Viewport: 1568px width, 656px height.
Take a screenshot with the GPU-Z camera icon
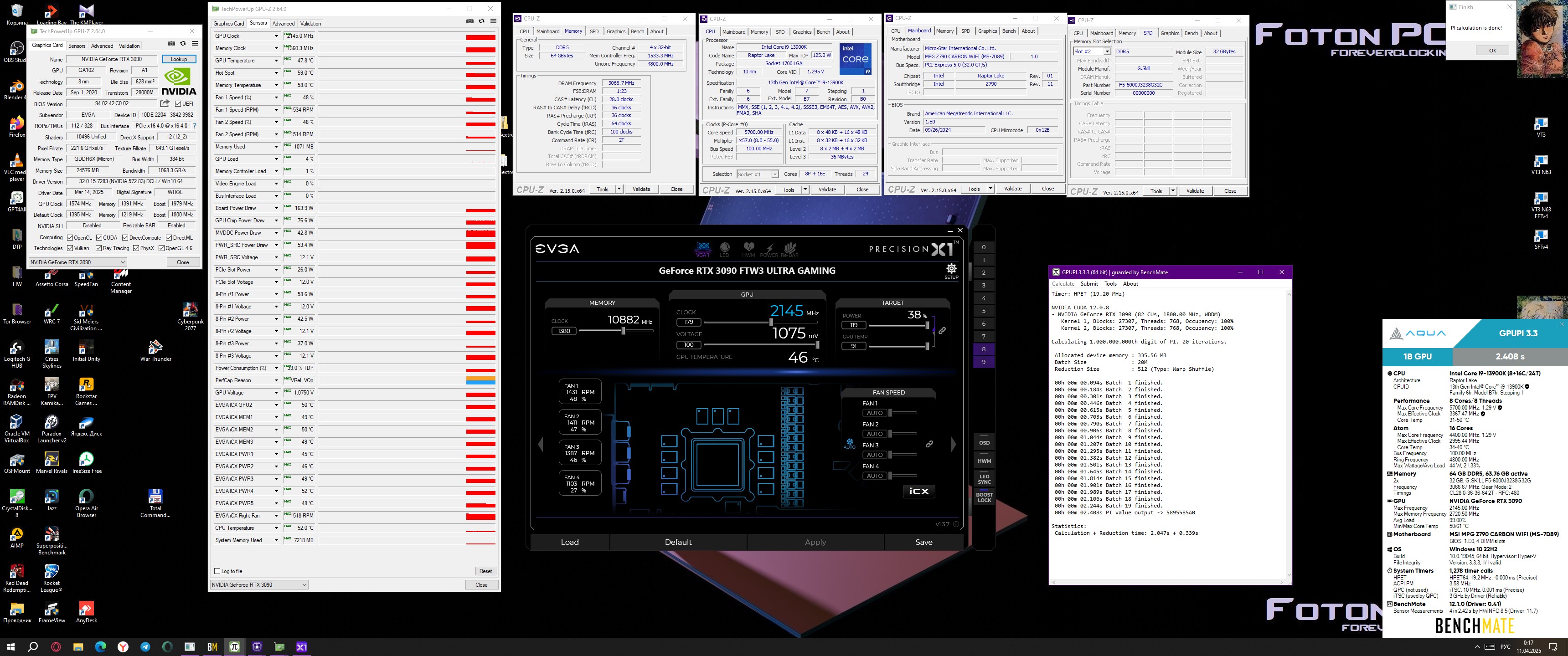171,43
